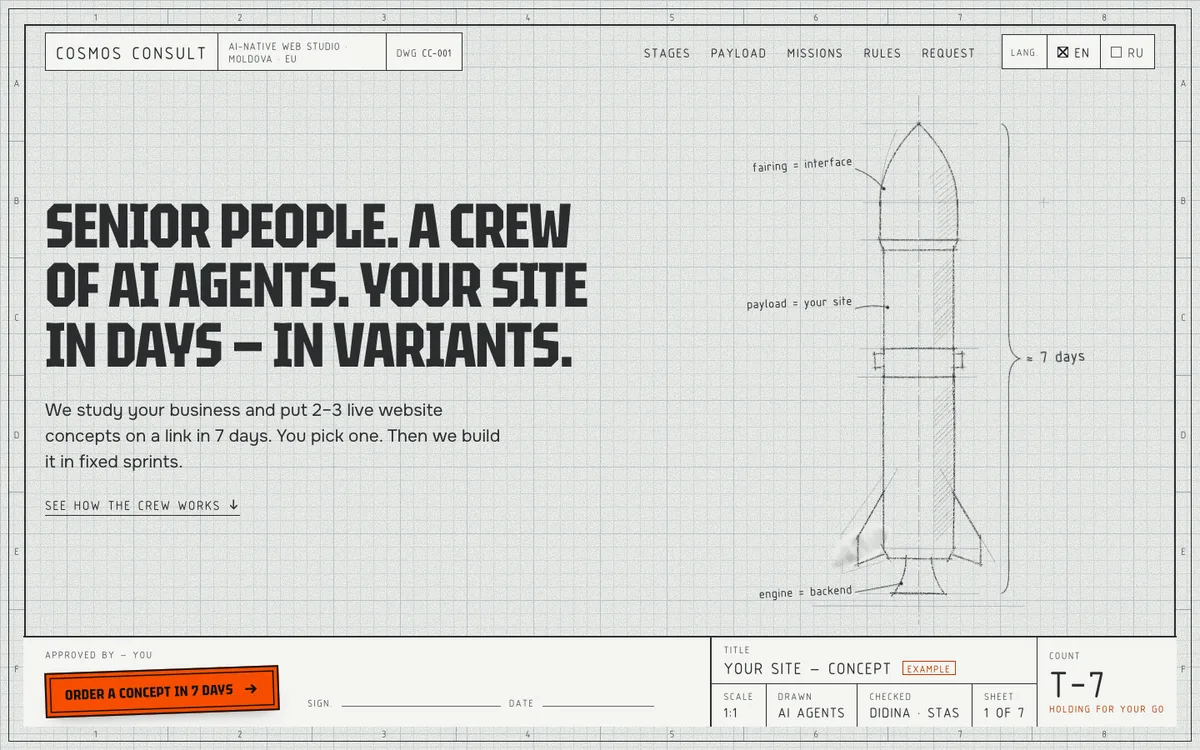1200x750 pixels.
Task: Click the arrow on the orange order button
Action: point(251,688)
